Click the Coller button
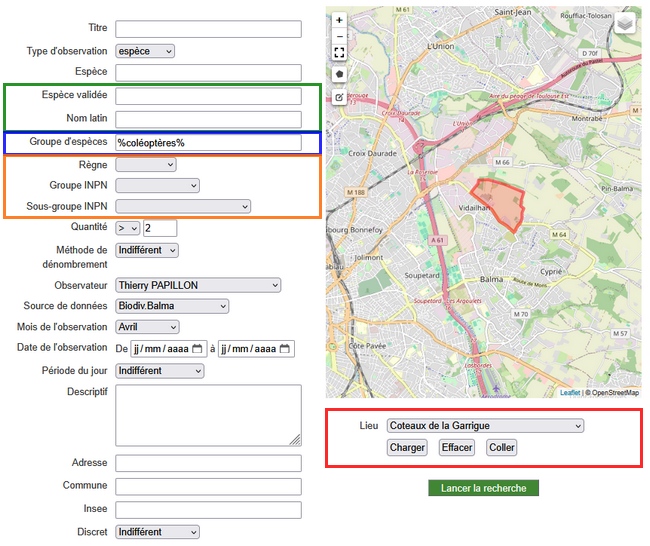This screenshot has height=546, width=650. click(501, 448)
